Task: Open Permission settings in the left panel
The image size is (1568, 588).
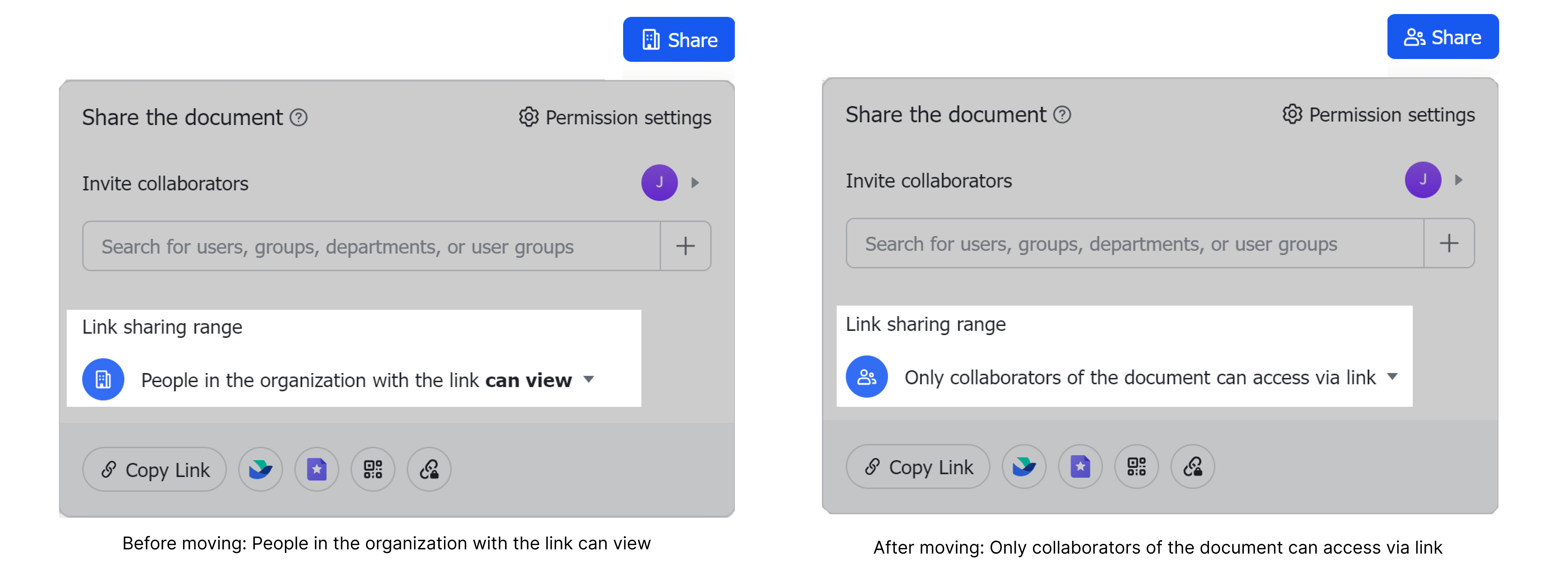Action: (615, 117)
